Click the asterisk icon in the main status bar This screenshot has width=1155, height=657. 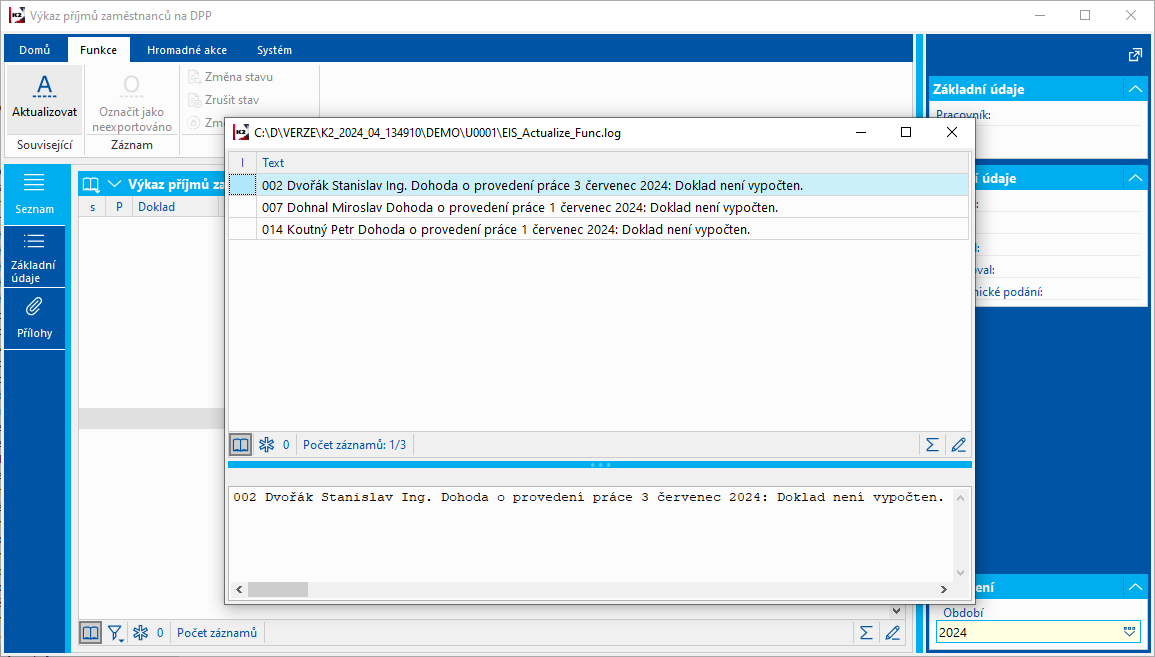pyautogui.click(x=140, y=632)
